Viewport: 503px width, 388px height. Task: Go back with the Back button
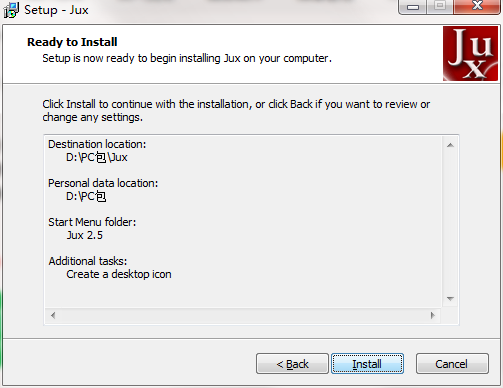(292, 364)
